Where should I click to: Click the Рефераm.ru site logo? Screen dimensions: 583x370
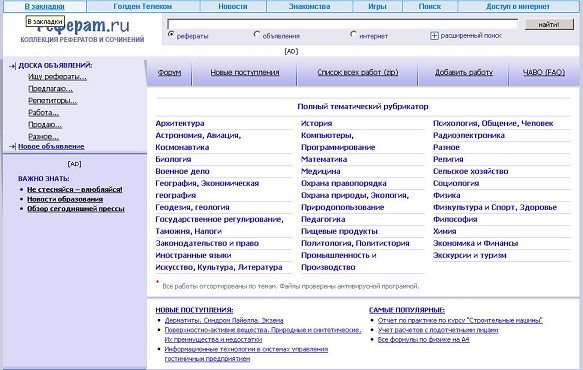pos(83,30)
